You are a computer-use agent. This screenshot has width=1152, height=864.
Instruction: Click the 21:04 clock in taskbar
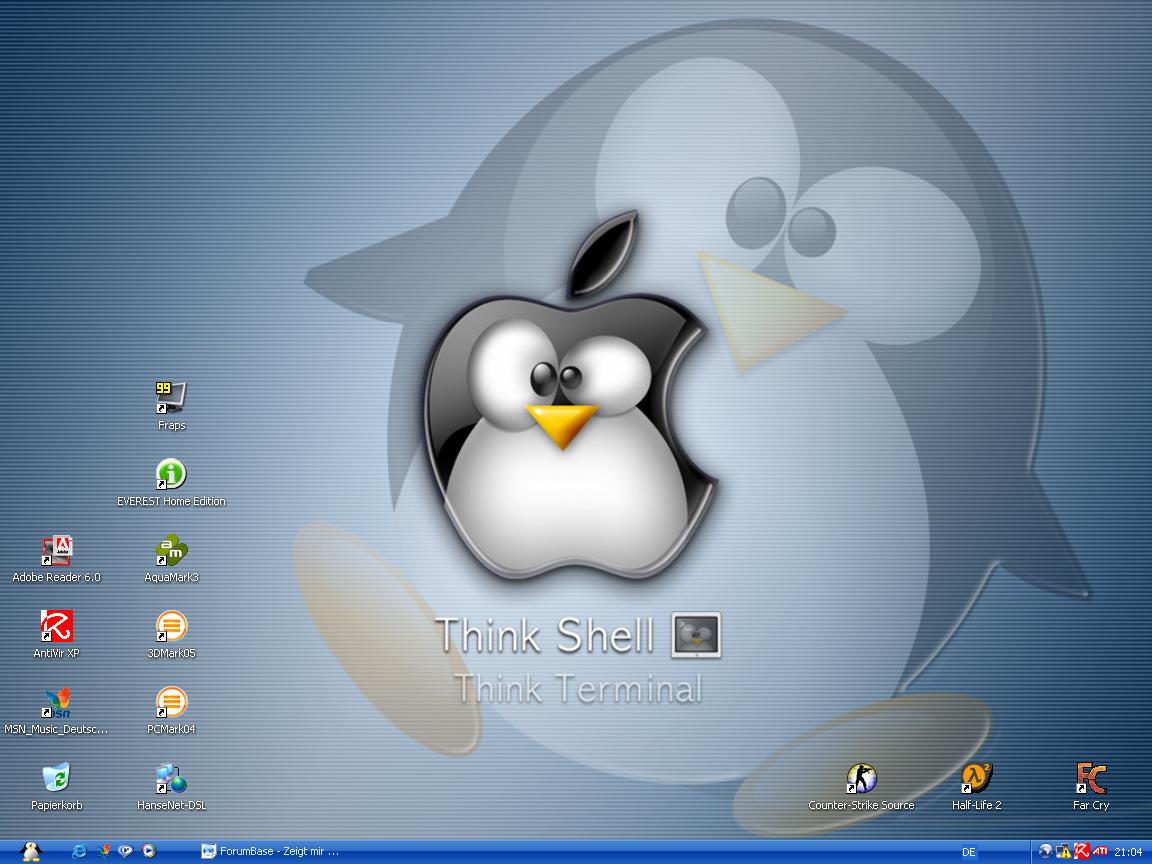pyautogui.click(x=1128, y=852)
